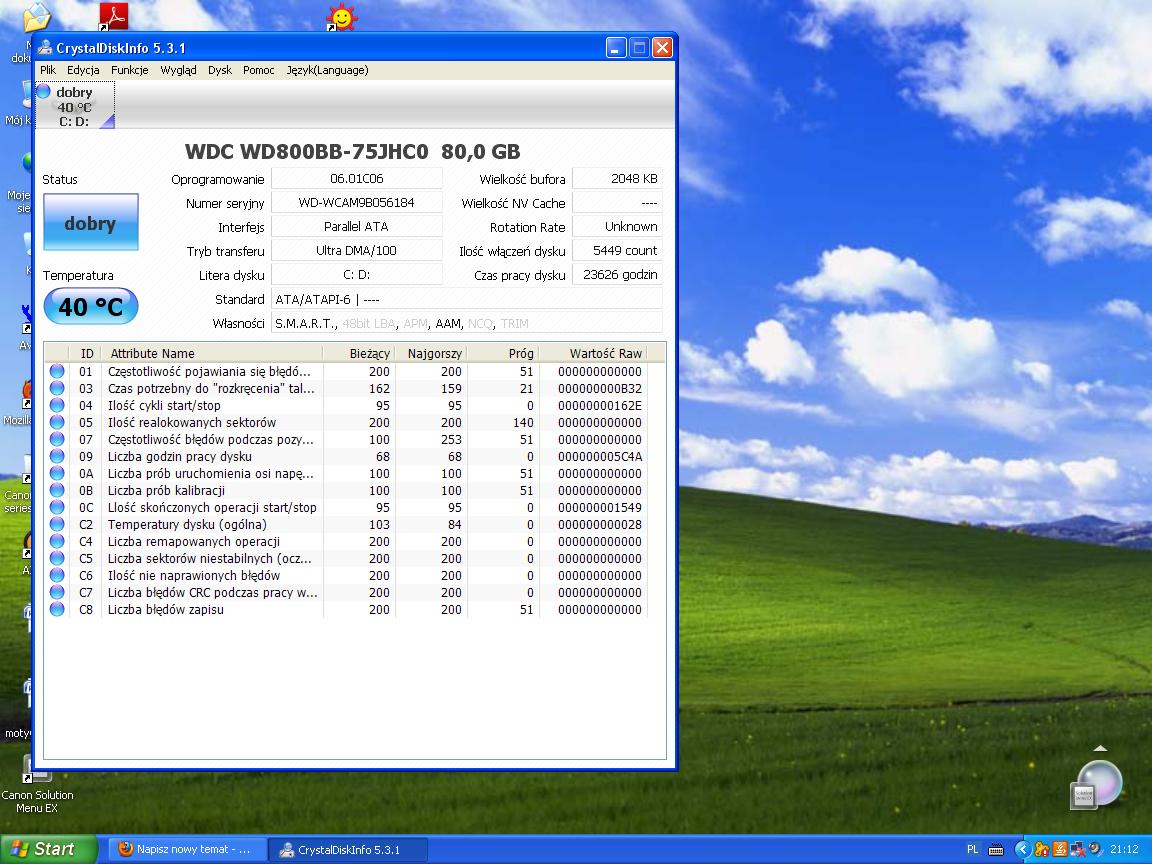Click the status orb for attribute 01
This screenshot has height=864, width=1152.
tap(57, 372)
